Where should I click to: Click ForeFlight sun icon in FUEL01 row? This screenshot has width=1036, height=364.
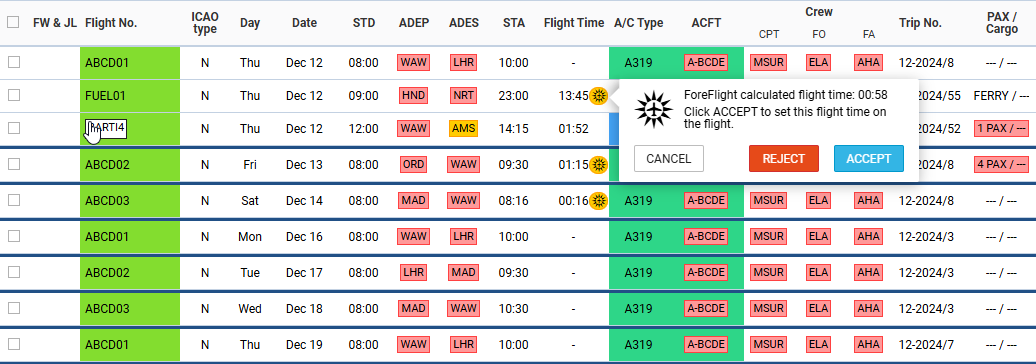[599, 96]
